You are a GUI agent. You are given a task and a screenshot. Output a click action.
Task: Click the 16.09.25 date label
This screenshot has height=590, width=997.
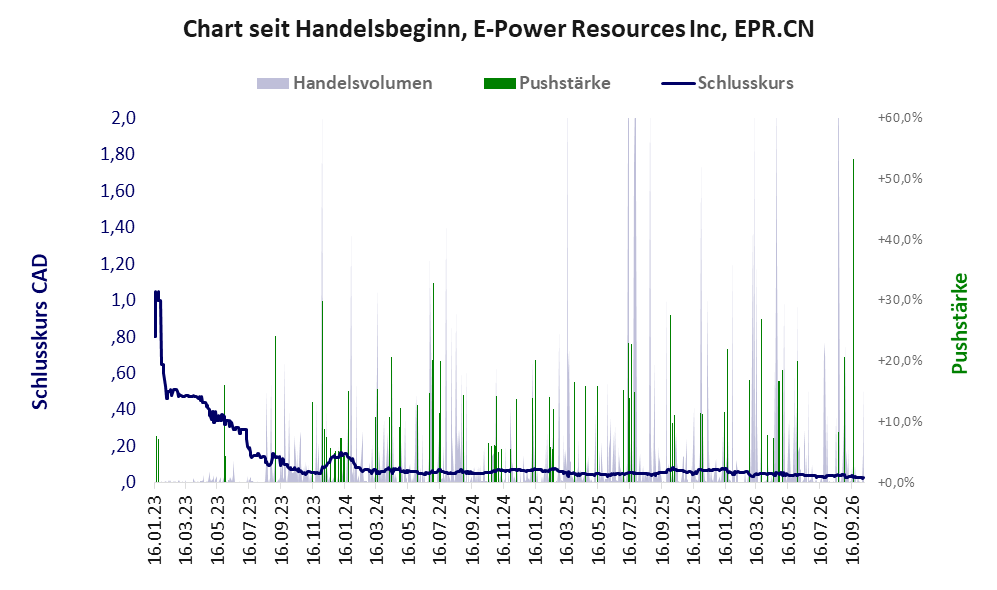663,529
